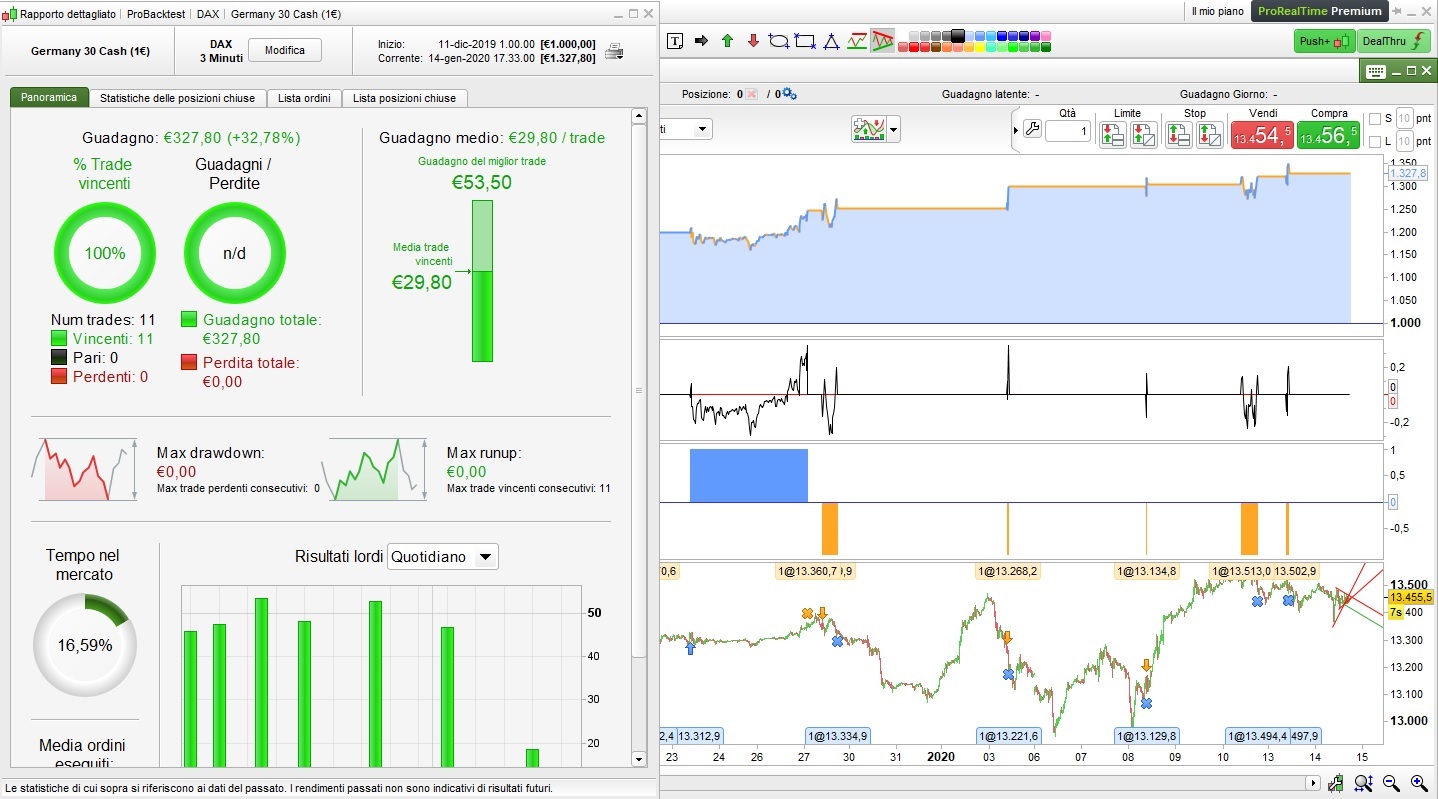Click the red Vendi sell button
Screen dimensions: 1438x799
point(1263,135)
